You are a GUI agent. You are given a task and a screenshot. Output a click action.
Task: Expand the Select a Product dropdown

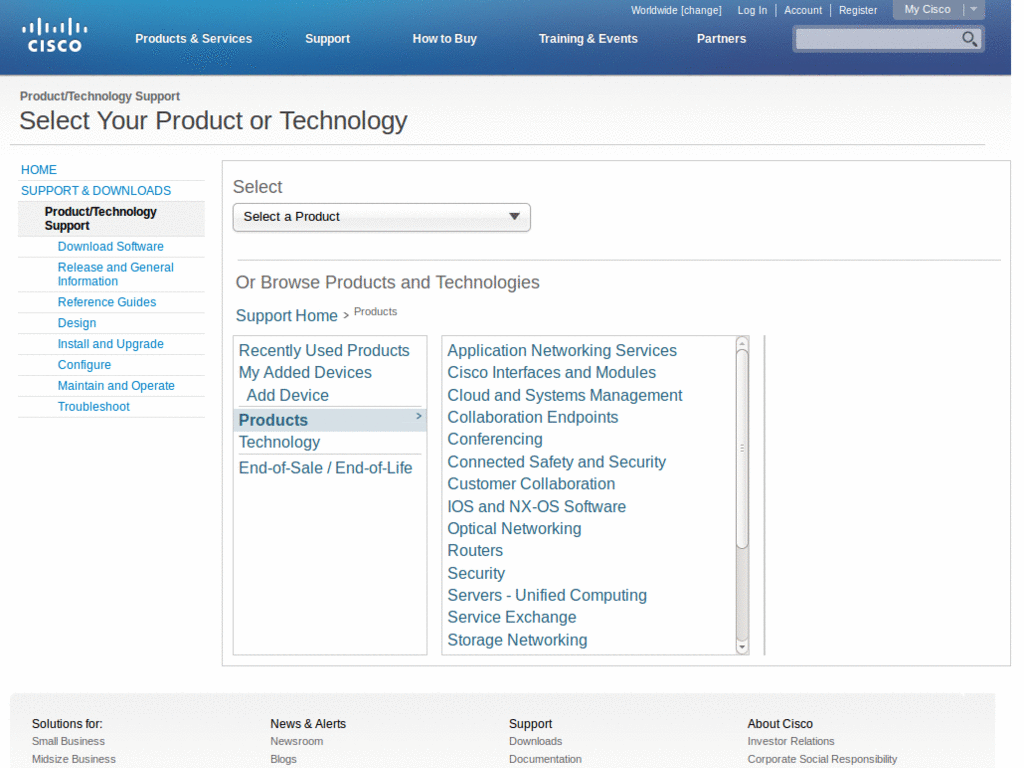[x=381, y=217]
